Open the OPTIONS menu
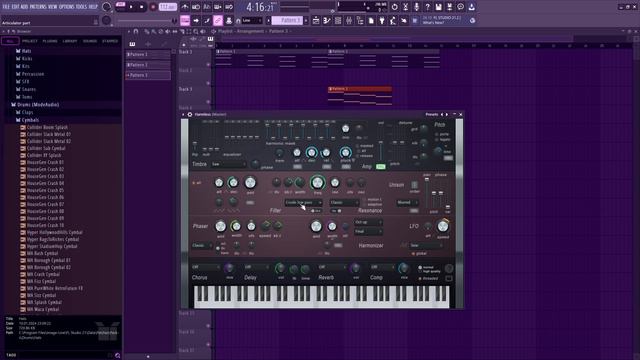640x360 pixels. click(67, 7)
